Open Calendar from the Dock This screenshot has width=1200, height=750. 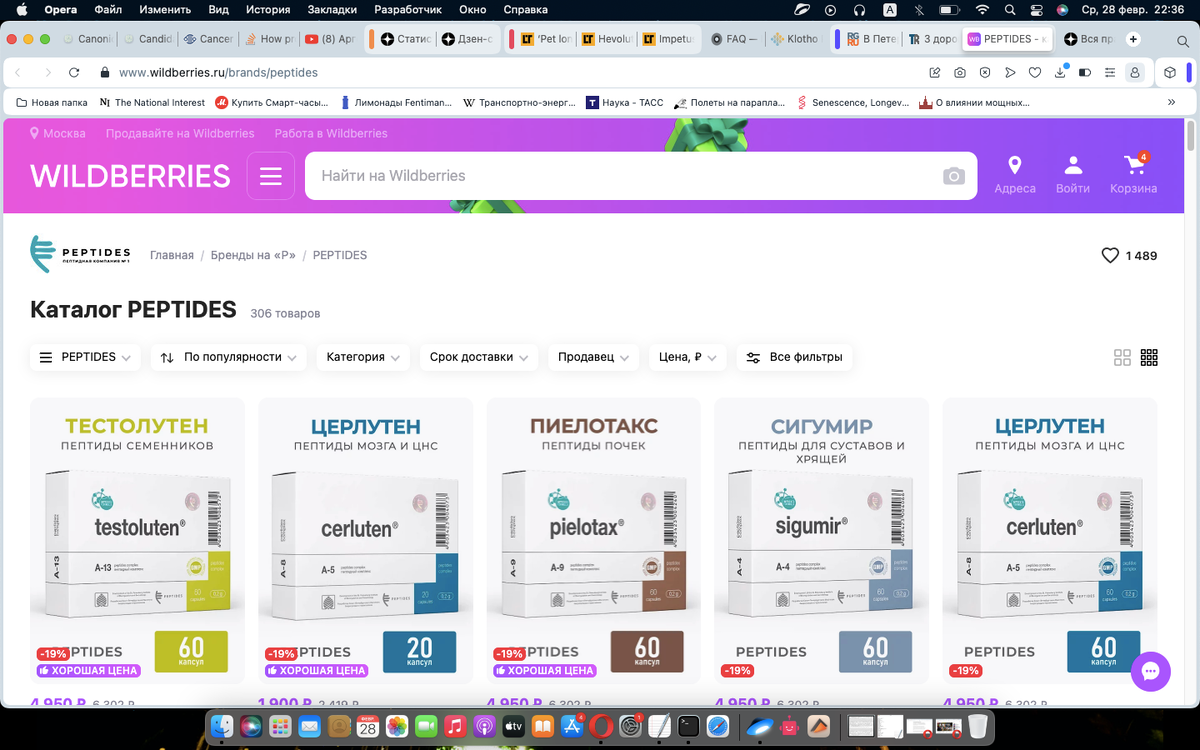point(367,728)
